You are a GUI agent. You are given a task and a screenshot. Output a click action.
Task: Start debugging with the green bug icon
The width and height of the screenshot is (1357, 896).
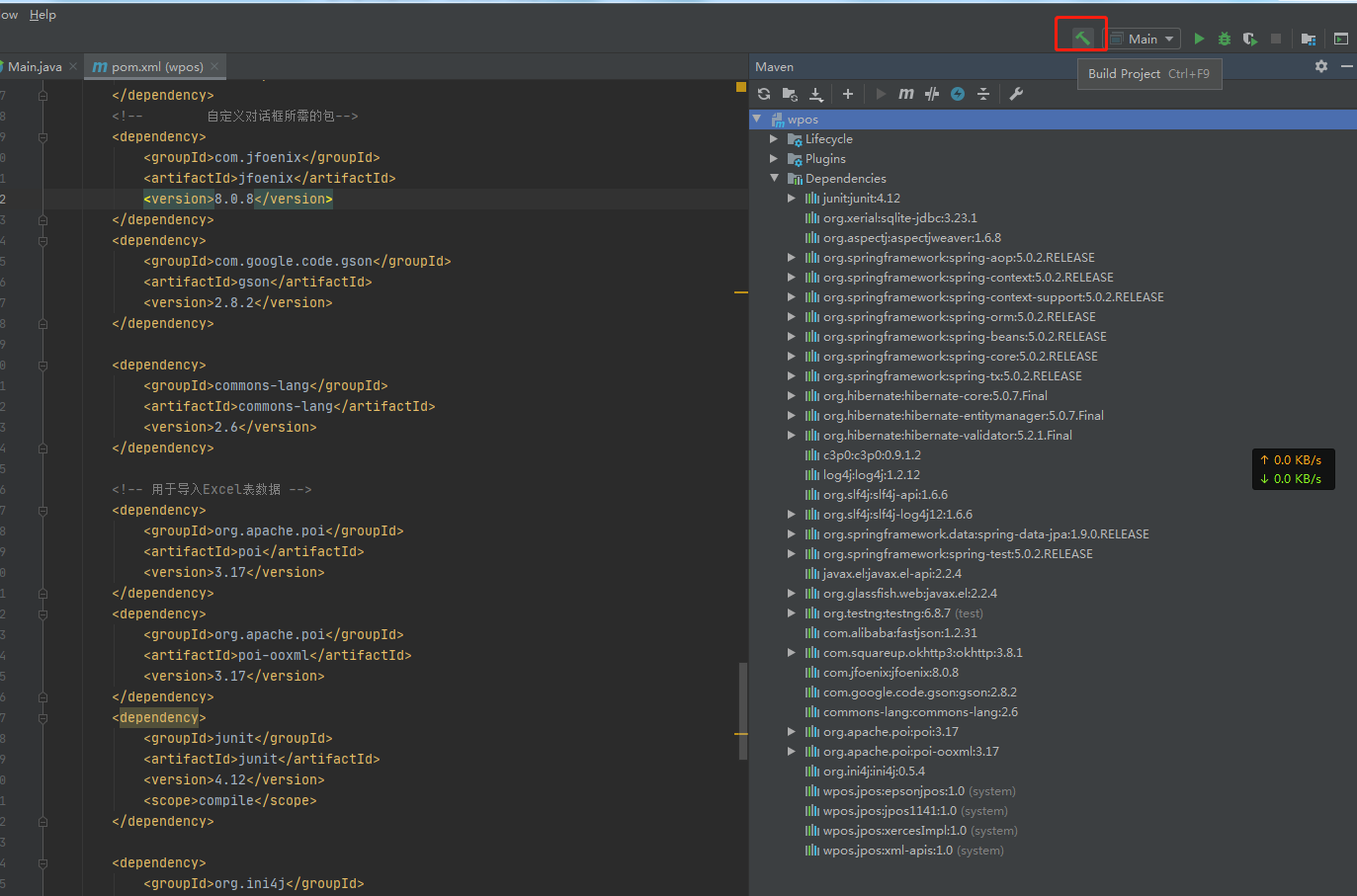[1225, 39]
